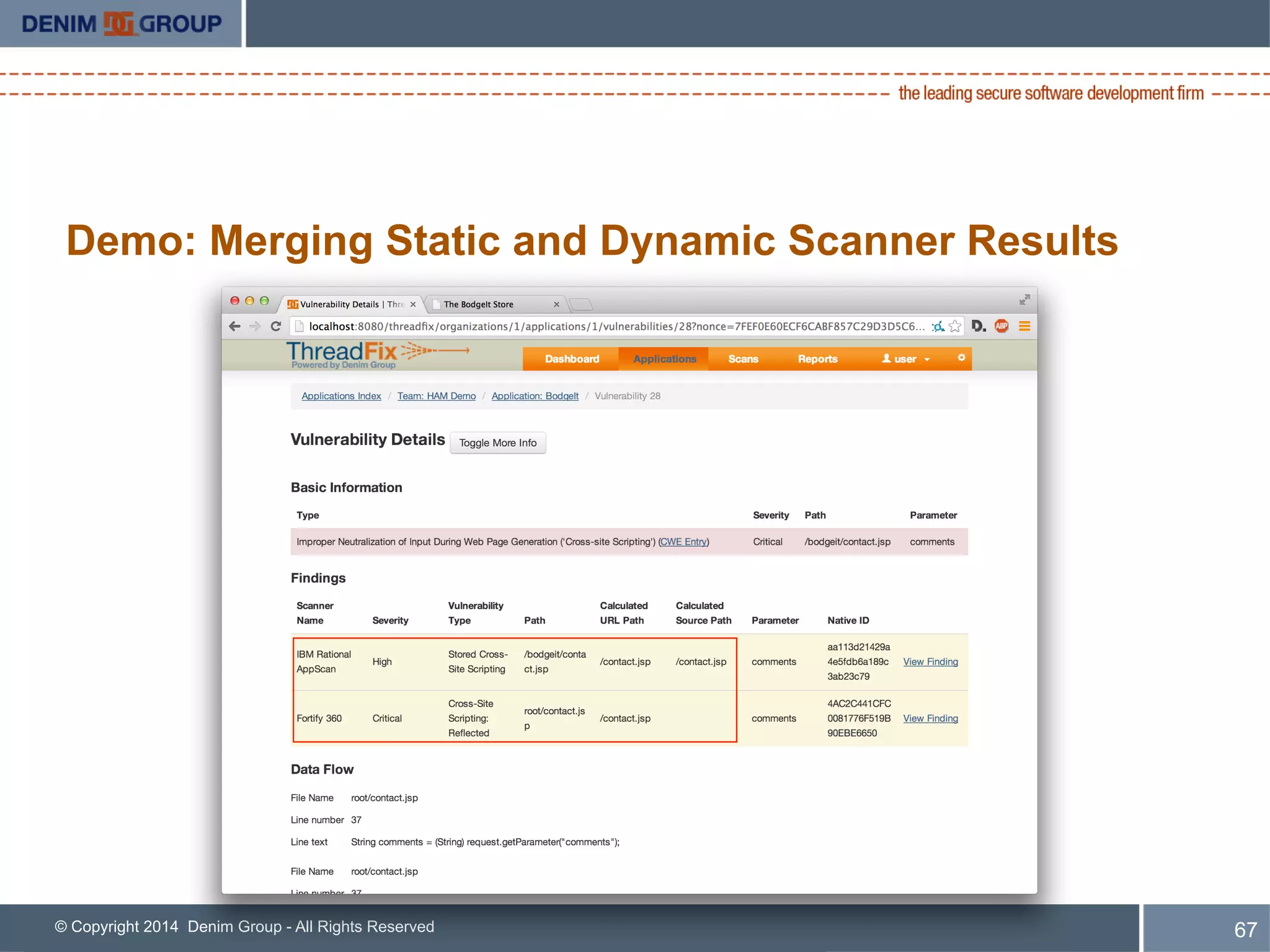The width and height of the screenshot is (1270, 952).
Task: Click the localhost URL address bar
Action: point(614,326)
